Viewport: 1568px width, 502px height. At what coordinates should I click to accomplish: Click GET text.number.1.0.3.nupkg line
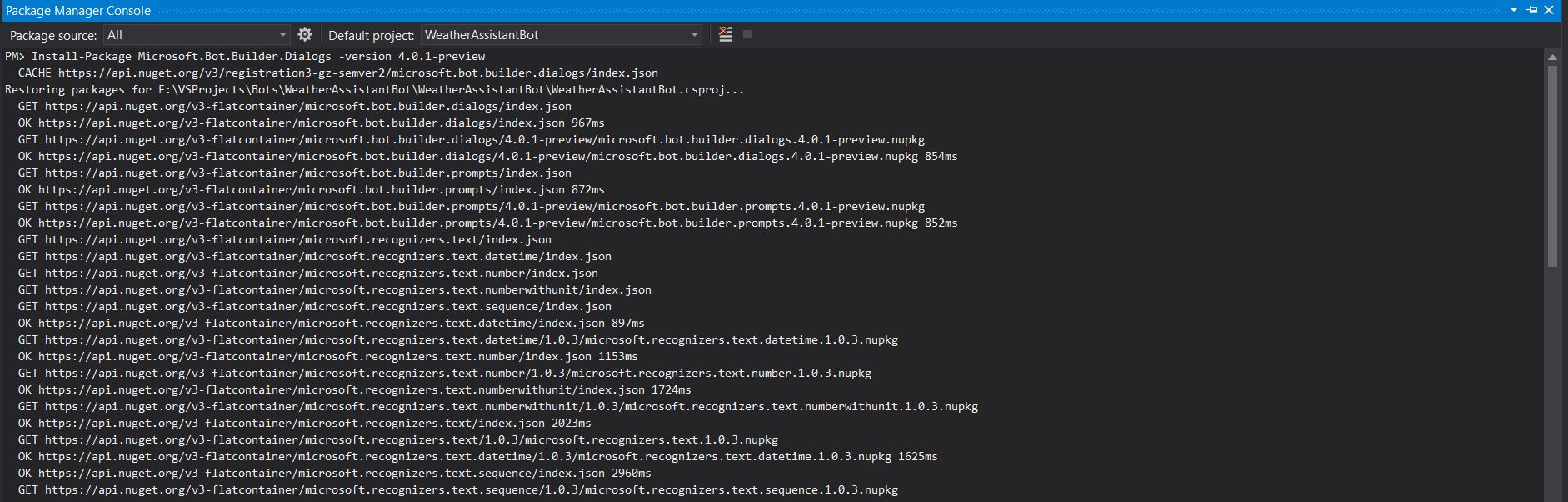click(445, 373)
